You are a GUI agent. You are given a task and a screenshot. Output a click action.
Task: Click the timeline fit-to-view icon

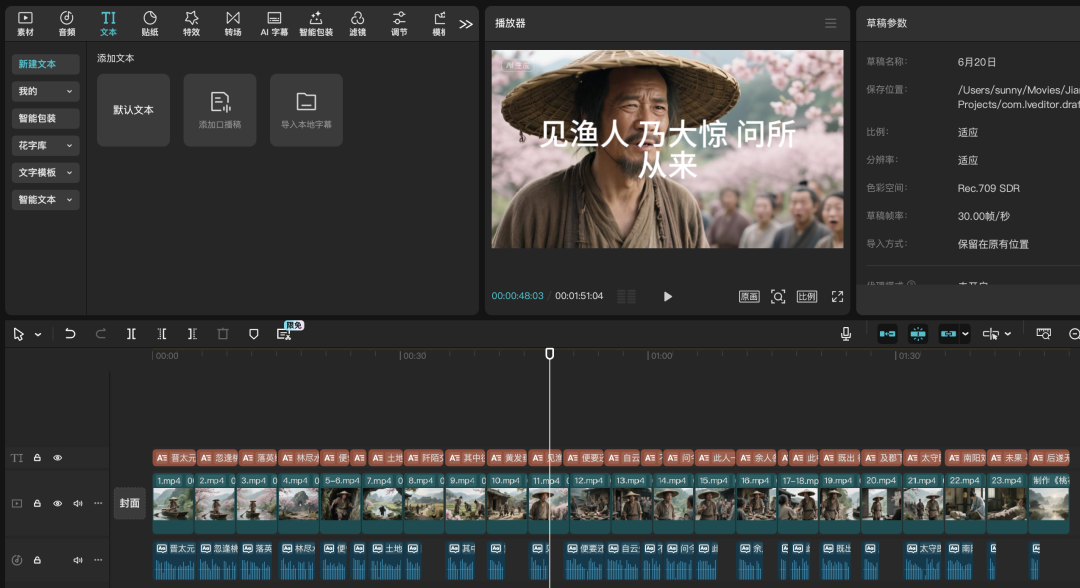coord(1043,334)
